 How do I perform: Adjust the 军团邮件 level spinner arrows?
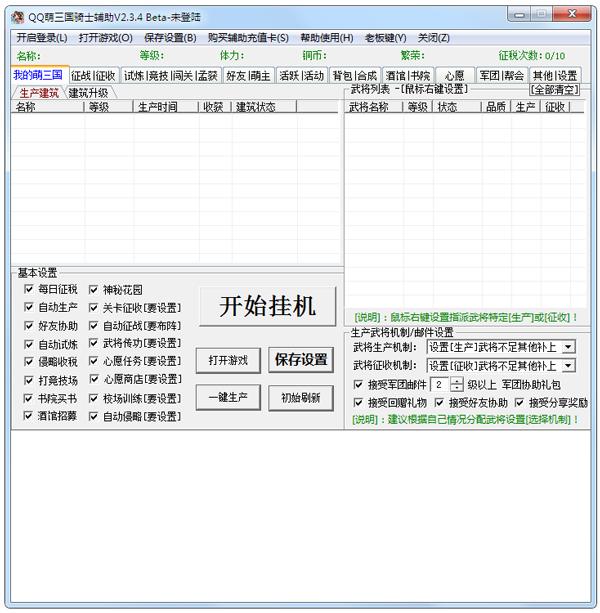pos(457,385)
